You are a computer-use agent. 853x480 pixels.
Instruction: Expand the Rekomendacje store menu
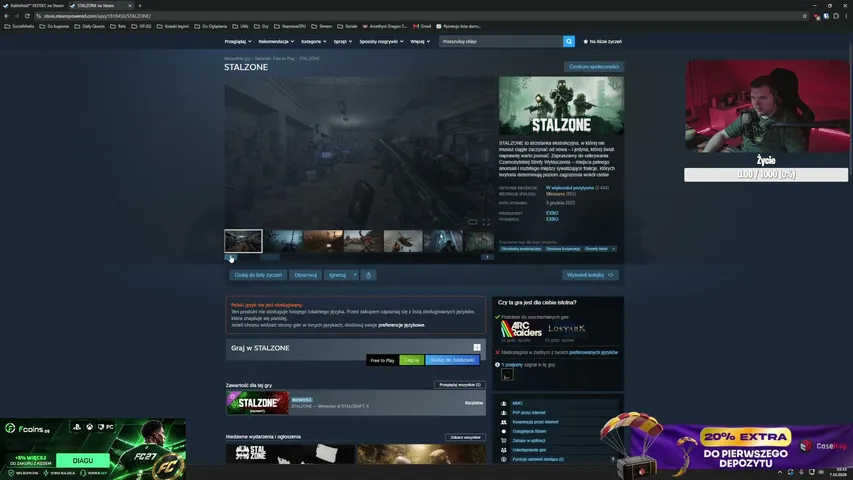point(276,41)
